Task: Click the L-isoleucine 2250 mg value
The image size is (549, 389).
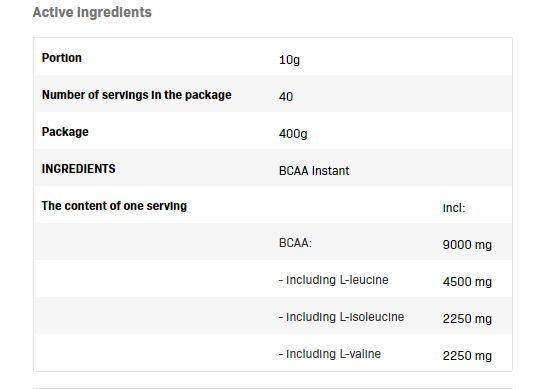Action: 467,319
